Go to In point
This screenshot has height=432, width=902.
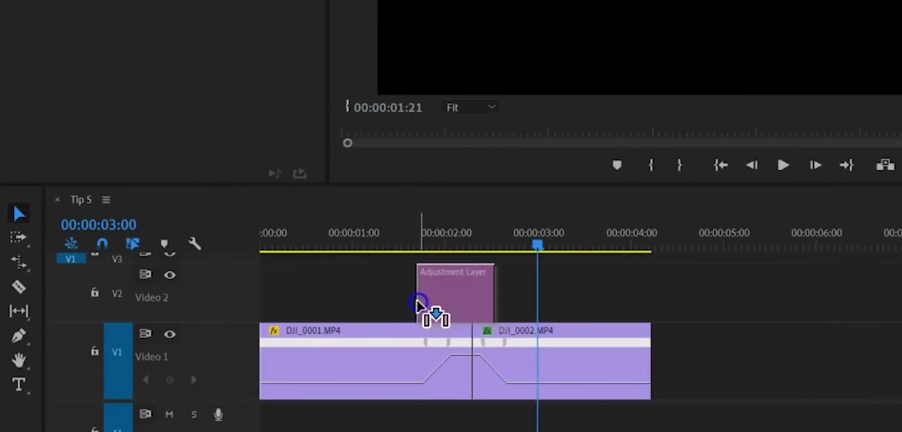coord(721,165)
